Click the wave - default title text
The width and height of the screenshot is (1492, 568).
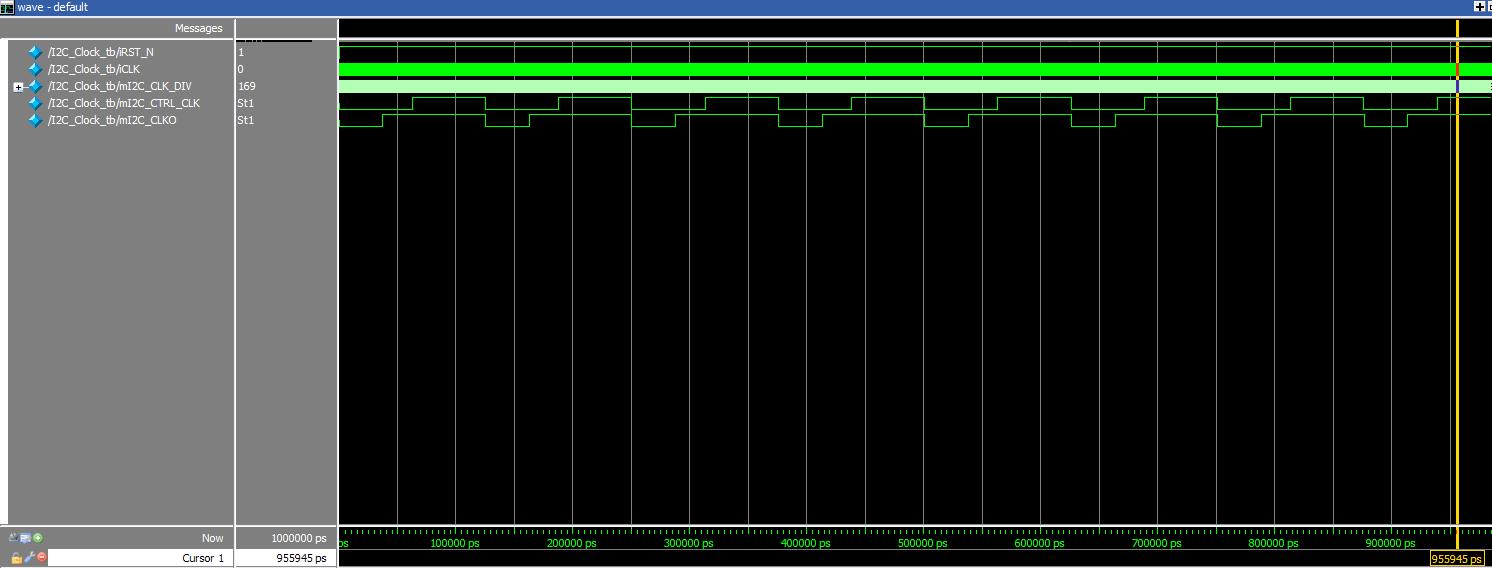click(x=53, y=7)
